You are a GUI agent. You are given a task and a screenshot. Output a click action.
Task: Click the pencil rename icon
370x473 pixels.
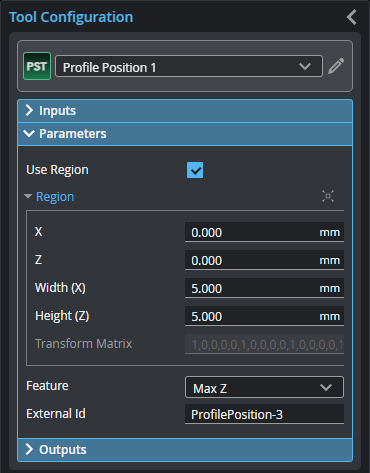[x=336, y=66]
